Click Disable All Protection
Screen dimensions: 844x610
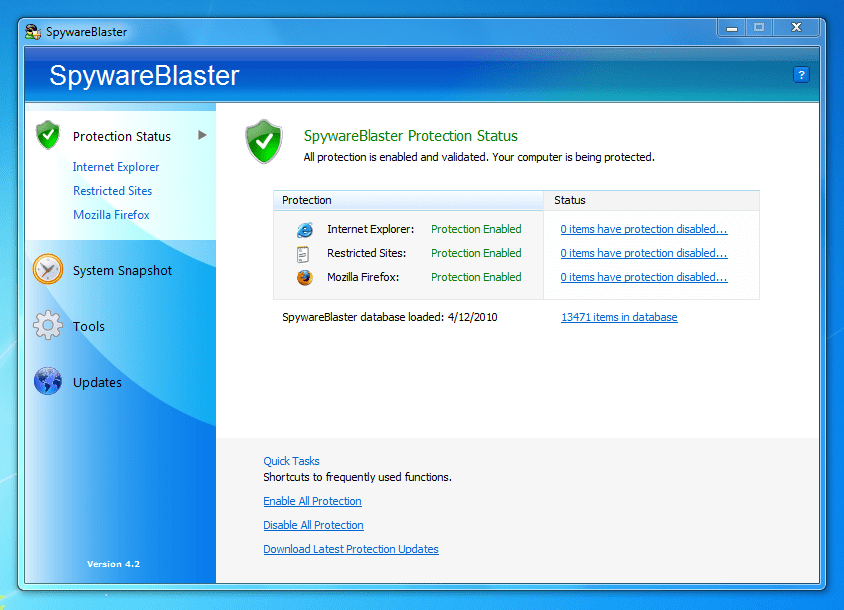coord(313,525)
